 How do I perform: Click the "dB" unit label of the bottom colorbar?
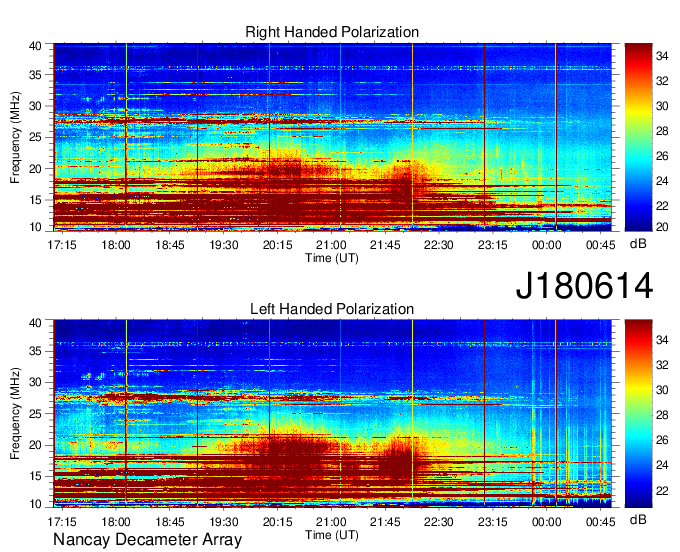(x=638, y=519)
